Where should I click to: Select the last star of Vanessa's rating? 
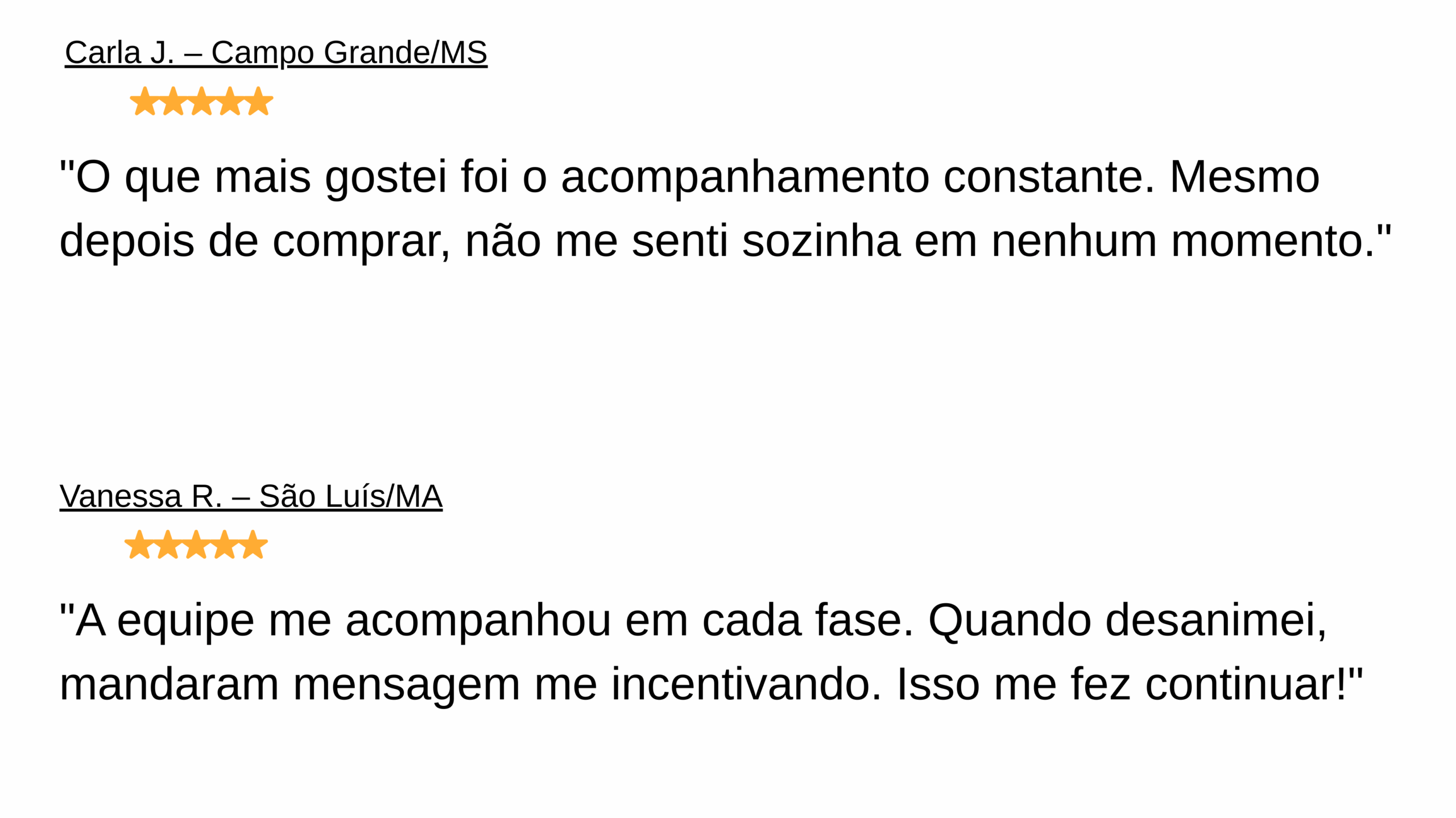coord(253,545)
